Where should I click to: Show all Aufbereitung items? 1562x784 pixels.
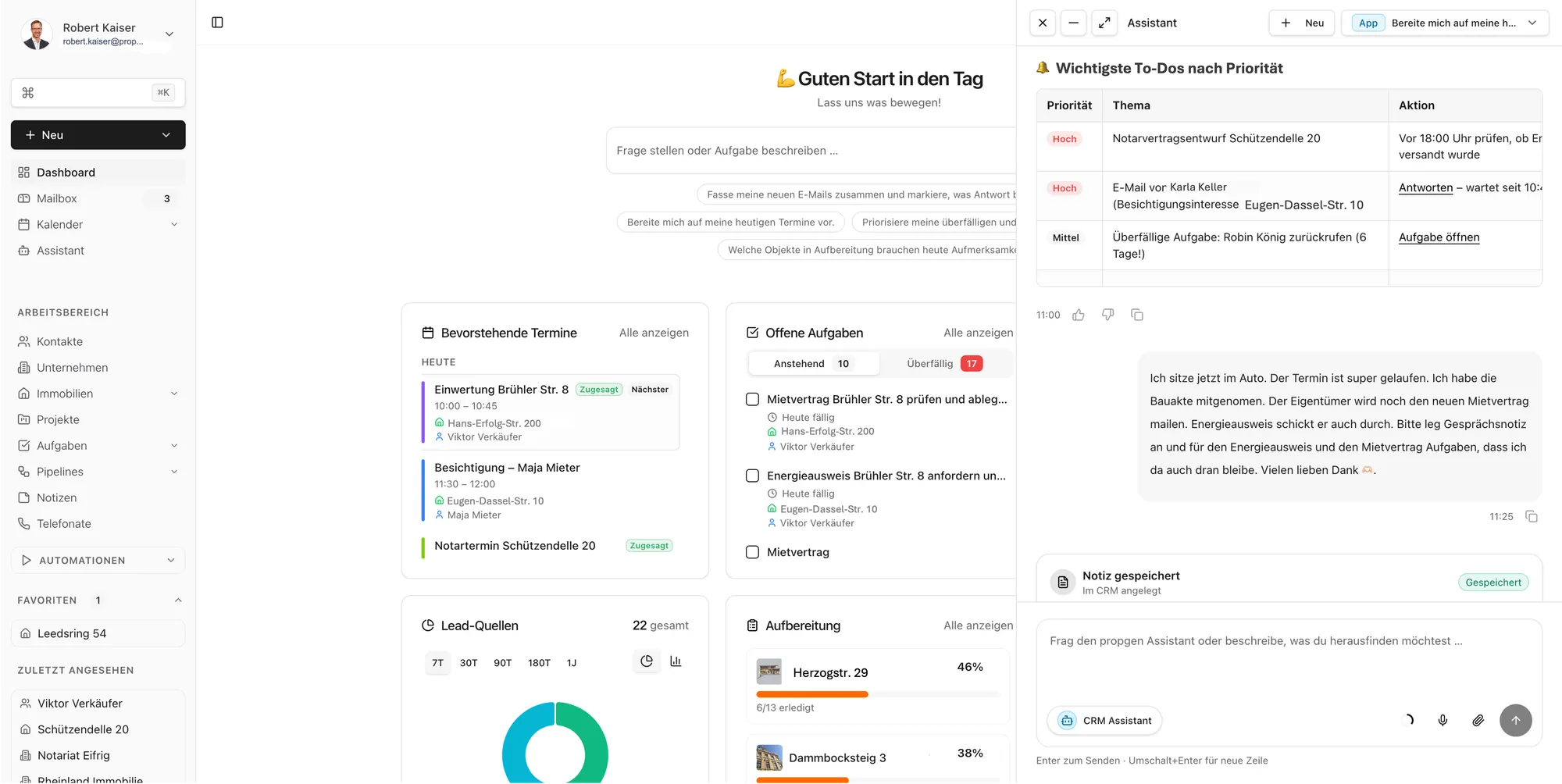coord(978,625)
